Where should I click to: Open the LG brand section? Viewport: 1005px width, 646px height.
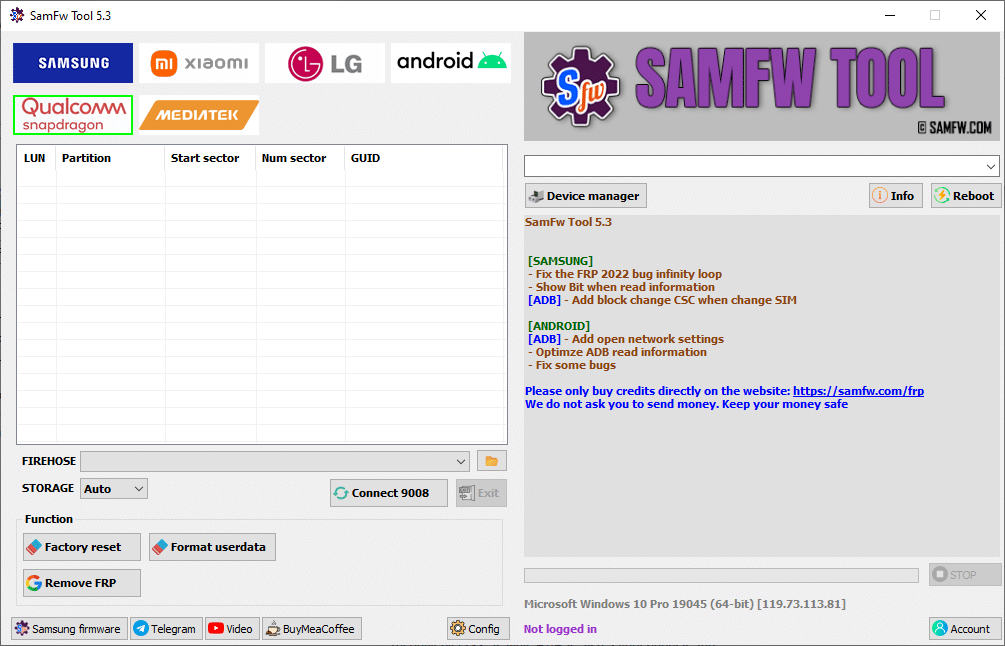point(324,62)
